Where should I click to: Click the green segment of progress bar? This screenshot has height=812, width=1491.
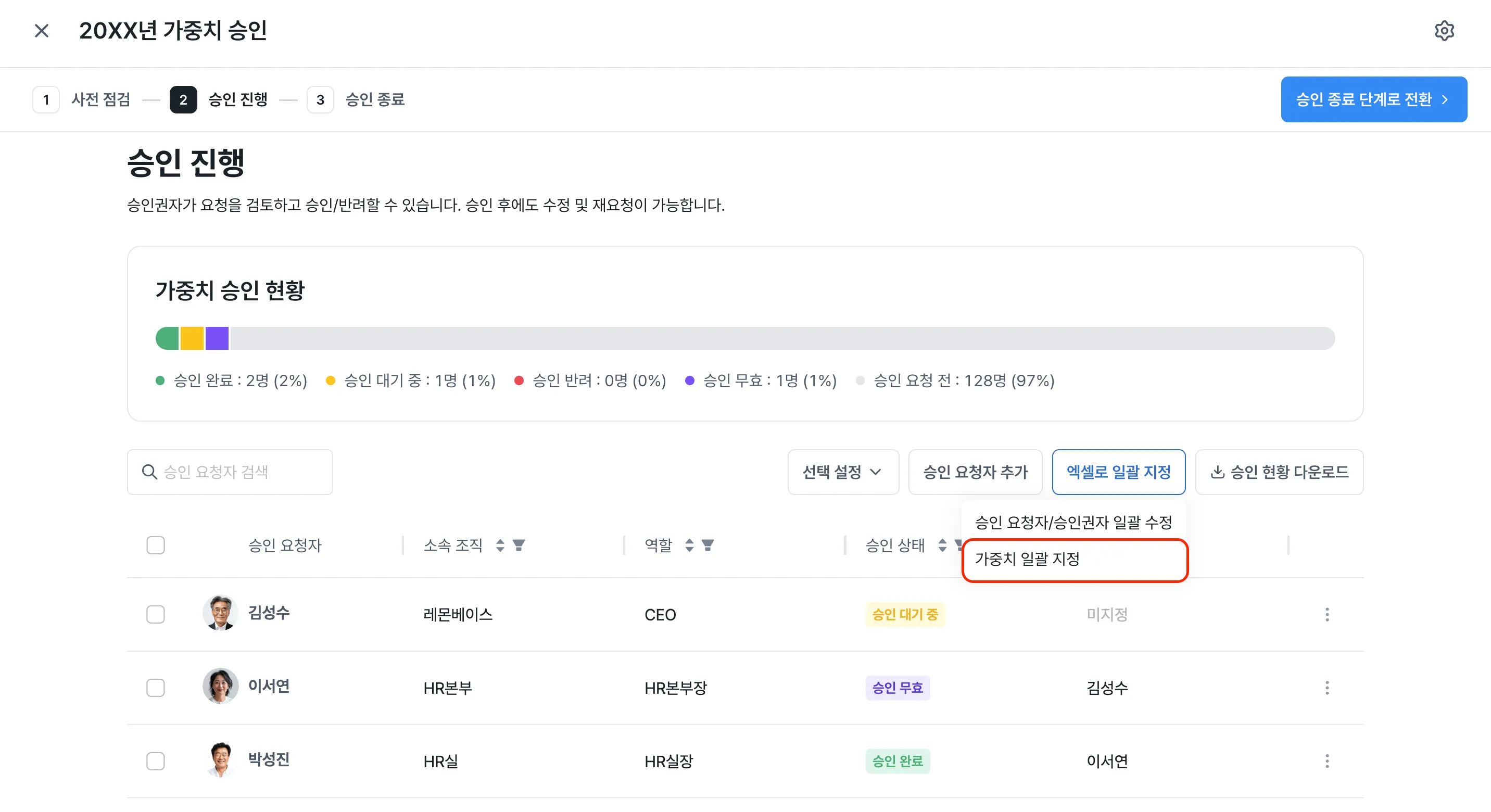pyautogui.click(x=167, y=338)
